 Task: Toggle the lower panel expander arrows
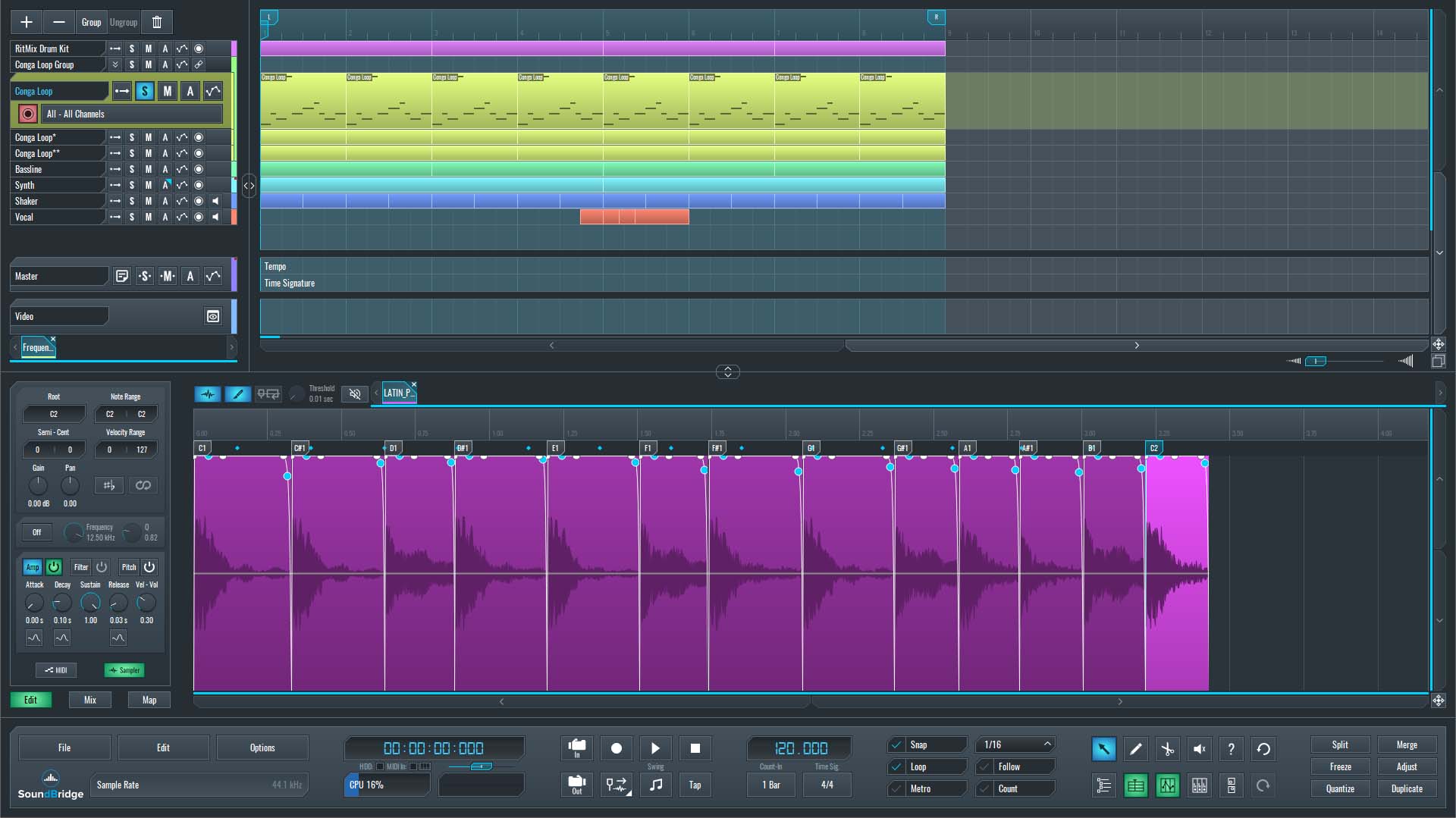(728, 371)
